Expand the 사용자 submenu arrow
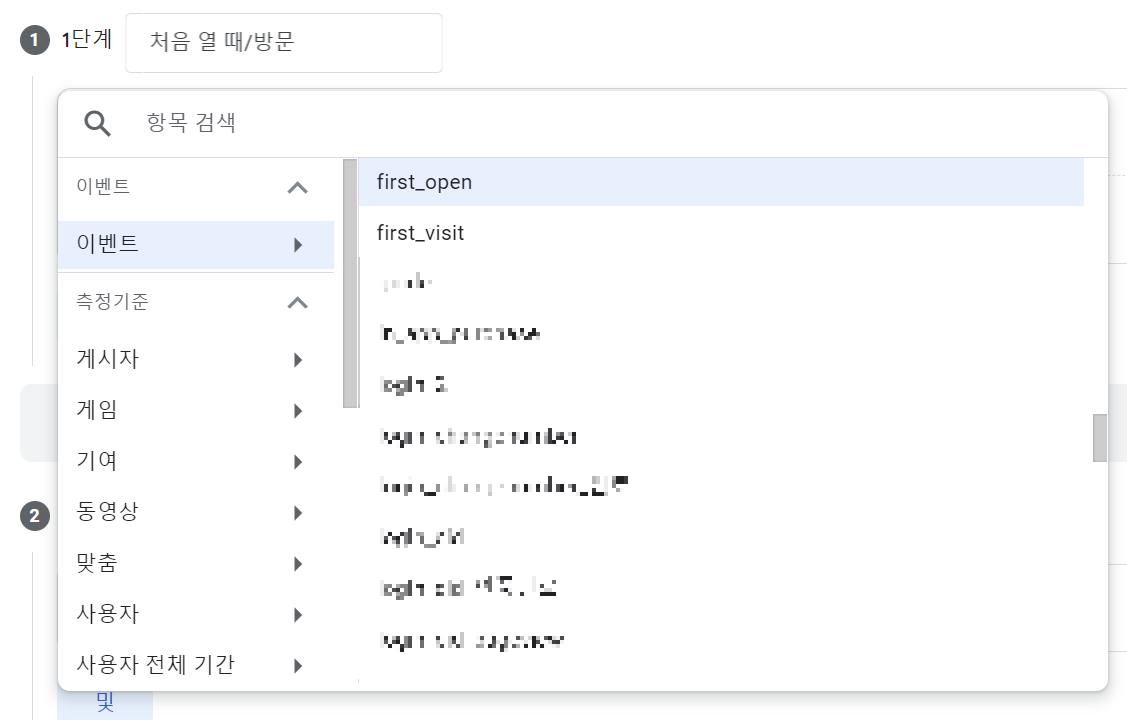The width and height of the screenshot is (1127, 720). [297, 614]
